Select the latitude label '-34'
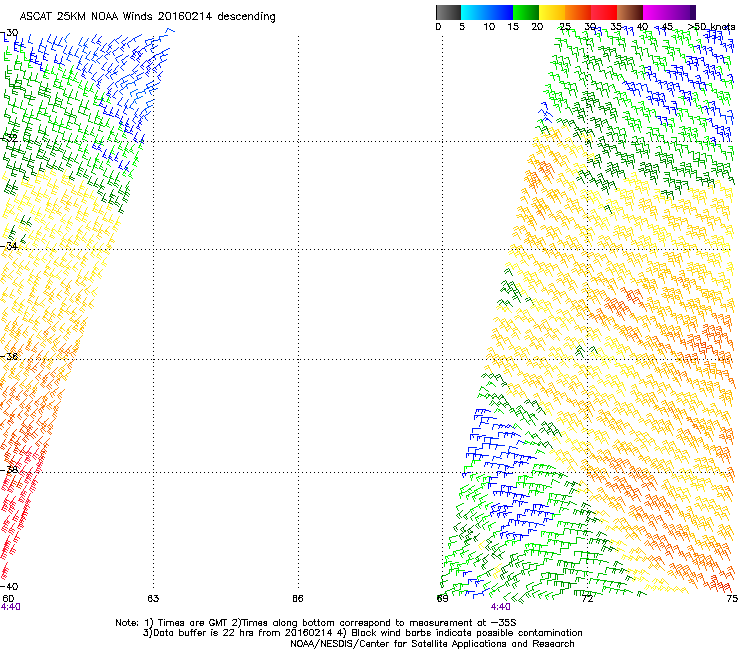740x650 pixels. (x=9, y=246)
